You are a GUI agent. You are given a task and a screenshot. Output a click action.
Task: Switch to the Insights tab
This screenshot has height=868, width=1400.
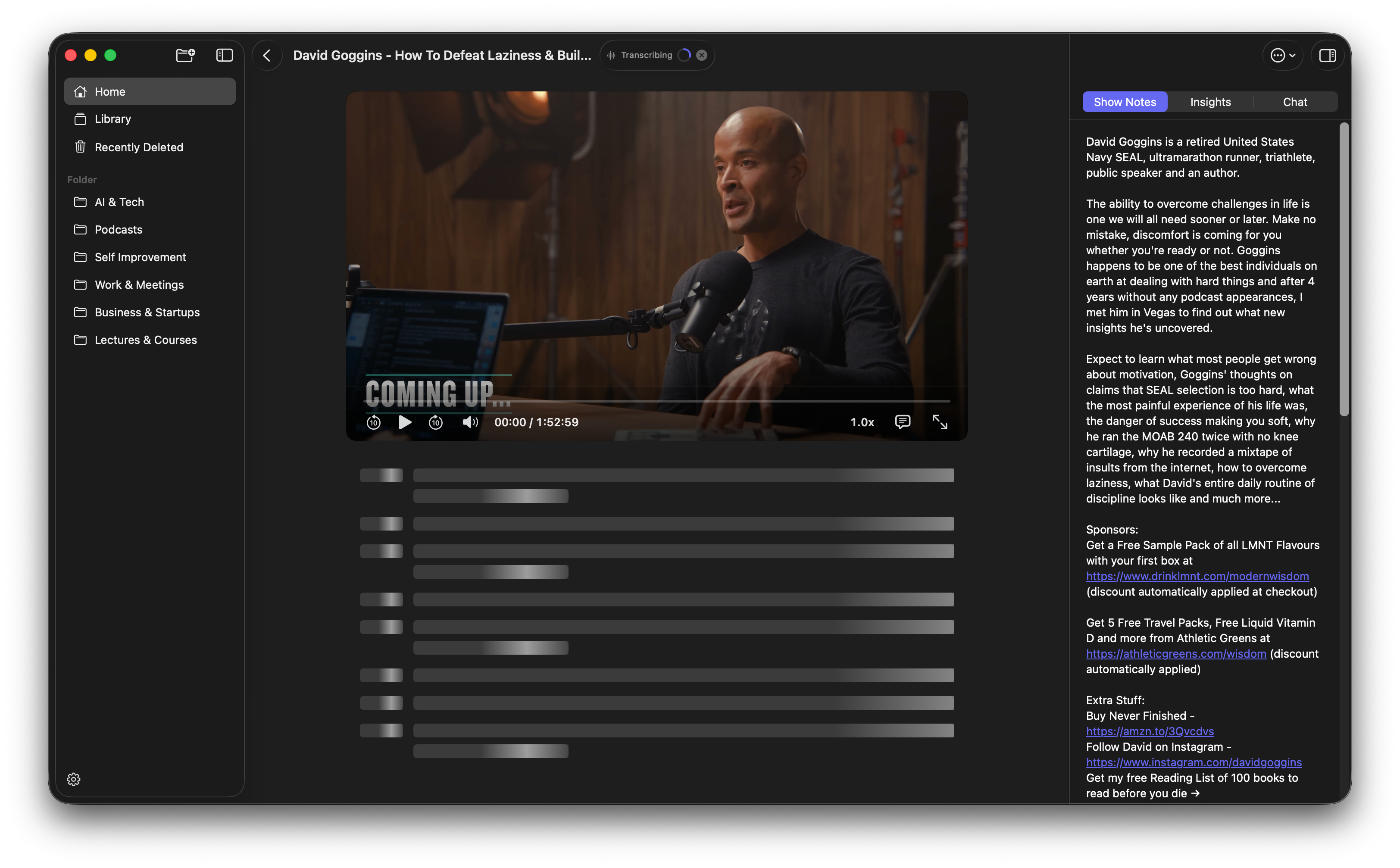(1210, 102)
